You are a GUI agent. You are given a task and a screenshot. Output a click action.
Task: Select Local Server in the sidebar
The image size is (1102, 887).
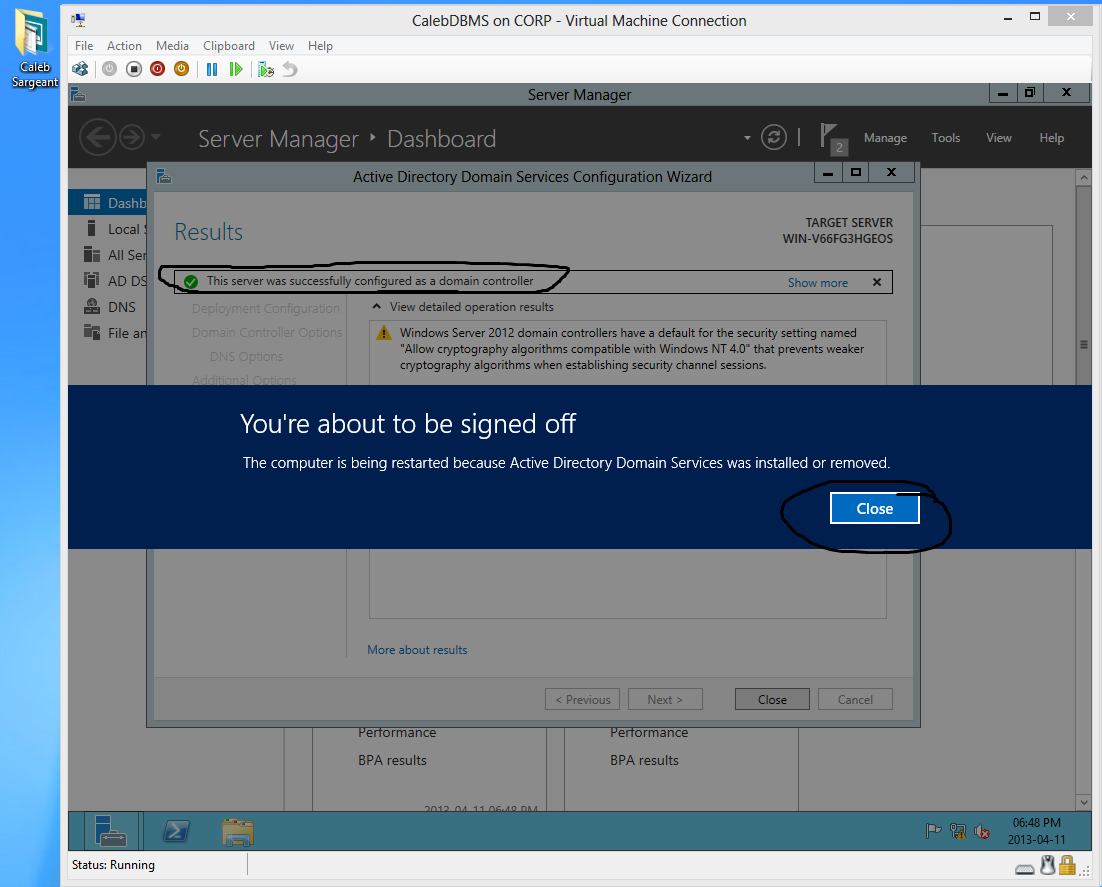pyautogui.click(x=108, y=229)
